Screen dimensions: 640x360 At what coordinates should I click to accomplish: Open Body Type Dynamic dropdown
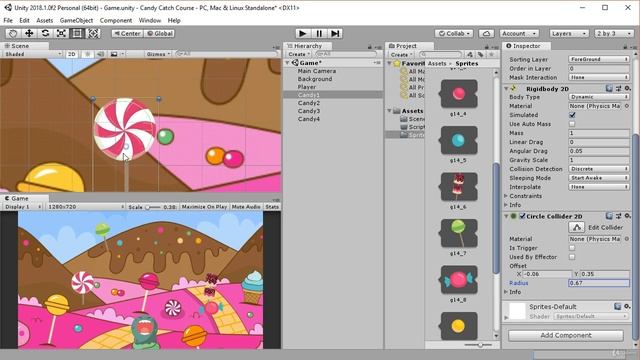[x=599, y=97]
